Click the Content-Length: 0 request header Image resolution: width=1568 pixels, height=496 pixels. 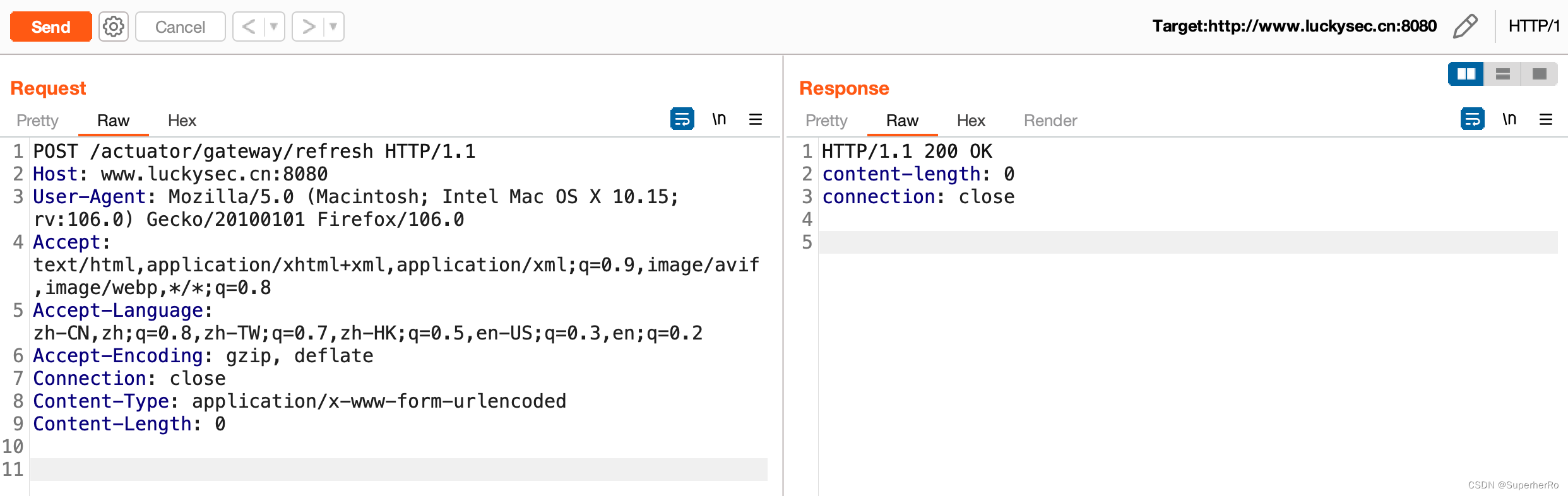[129, 424]
